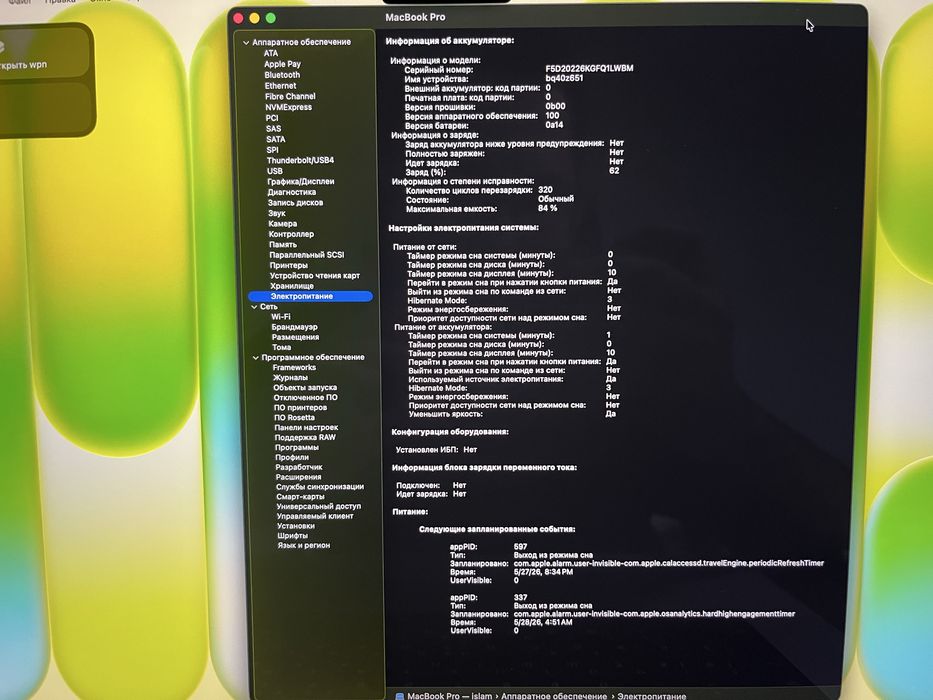Select Тома in the sidebar
933x700 pixels.
(281, 348)
